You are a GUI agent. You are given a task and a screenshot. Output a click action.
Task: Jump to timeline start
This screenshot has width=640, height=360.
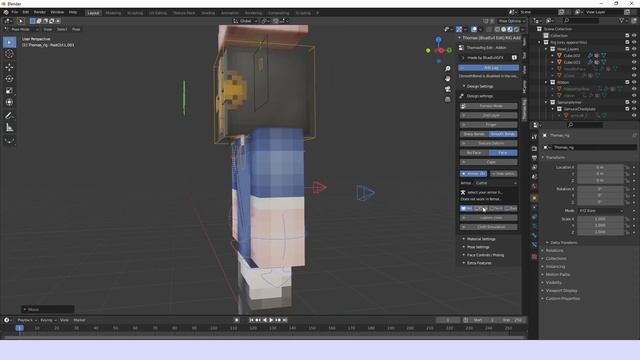(251, 320)
